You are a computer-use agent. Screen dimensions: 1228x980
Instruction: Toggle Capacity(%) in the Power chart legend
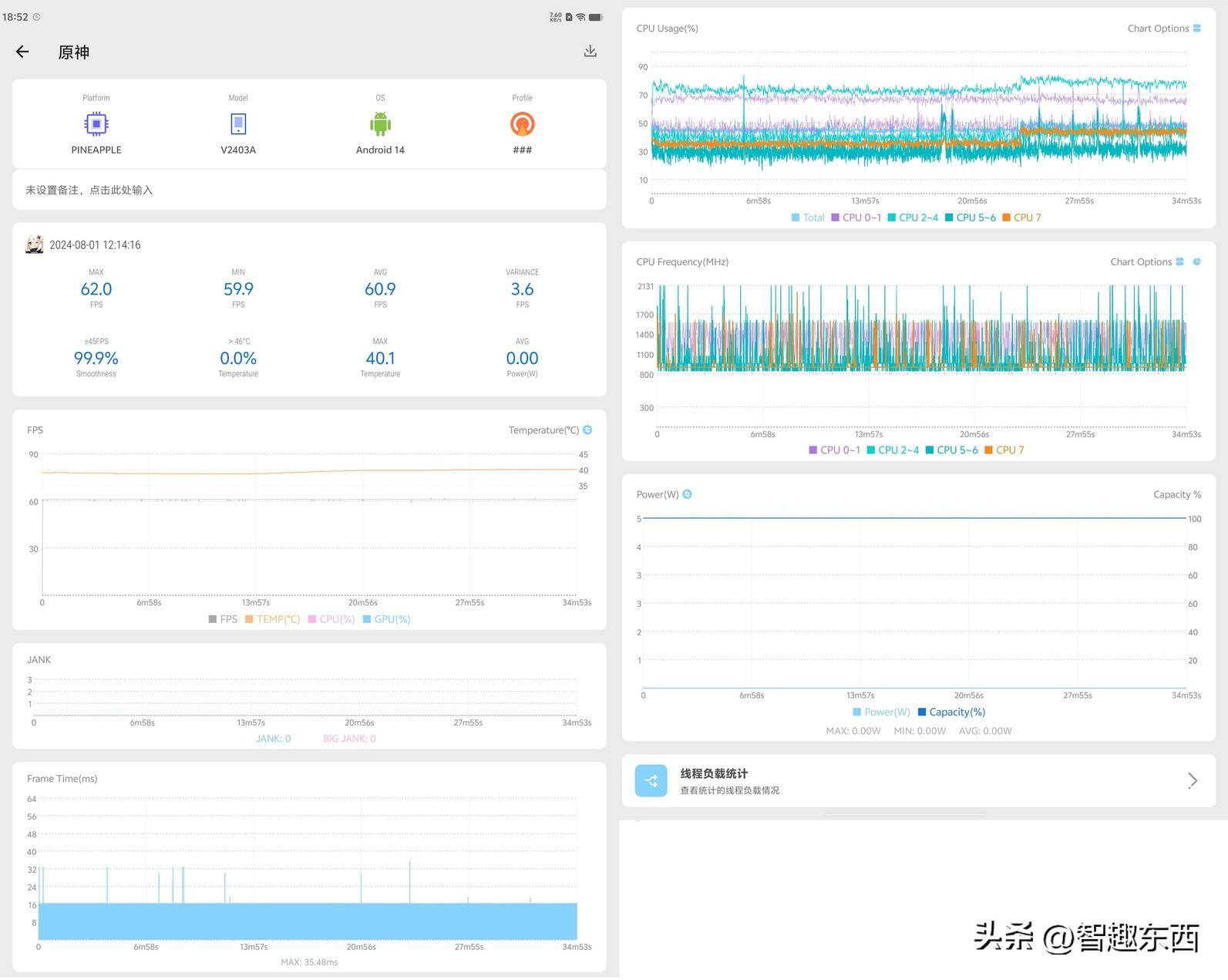coord(951,712)
